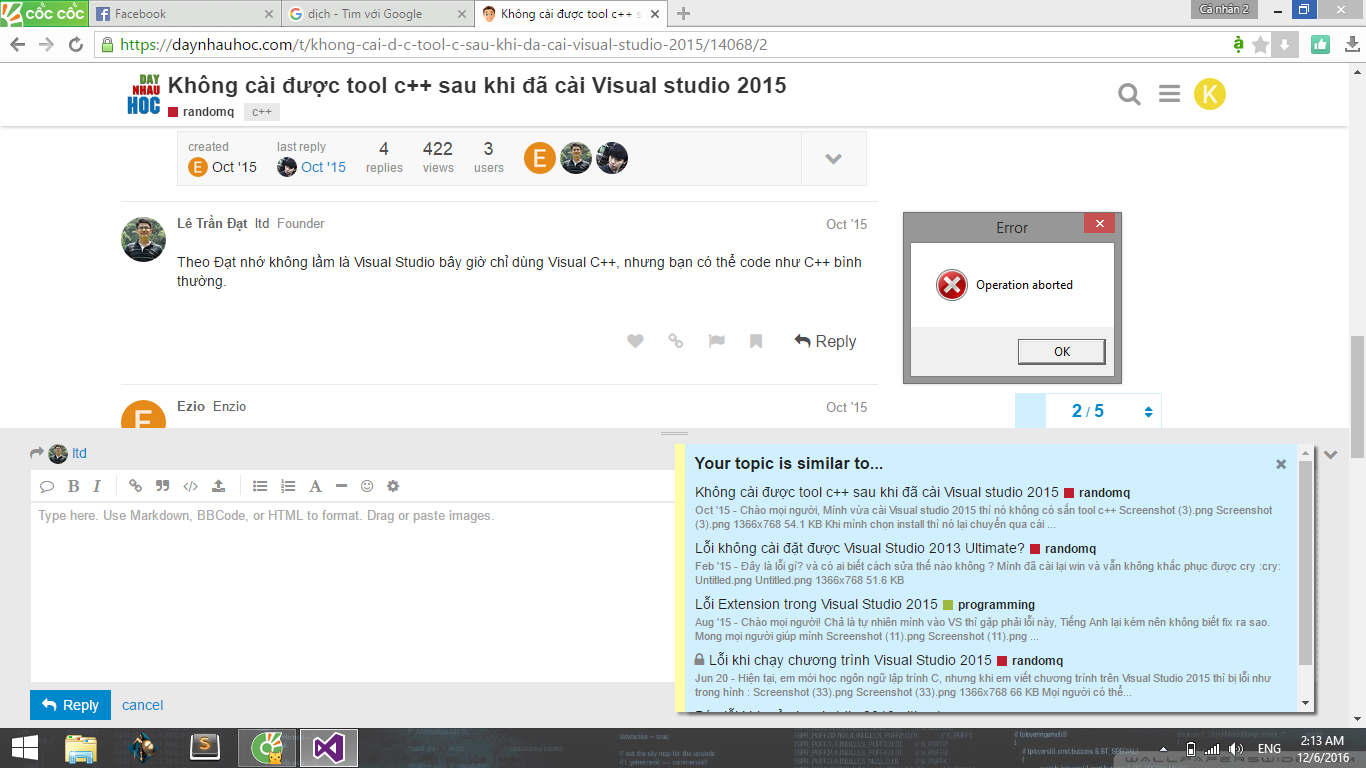The image size is (1366, 768).
Task: Click the Cốc Cốc Vietnamese accent à icon
Action: coord(1239,44)
